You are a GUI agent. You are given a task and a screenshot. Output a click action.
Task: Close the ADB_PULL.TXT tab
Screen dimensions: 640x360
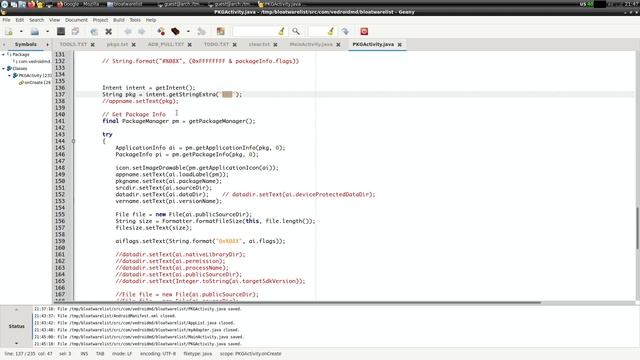click(189, 44)
